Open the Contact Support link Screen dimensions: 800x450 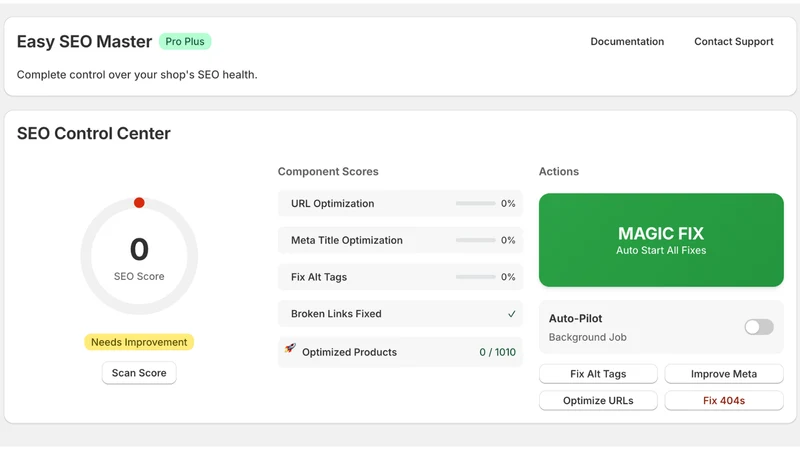point(734,41)
